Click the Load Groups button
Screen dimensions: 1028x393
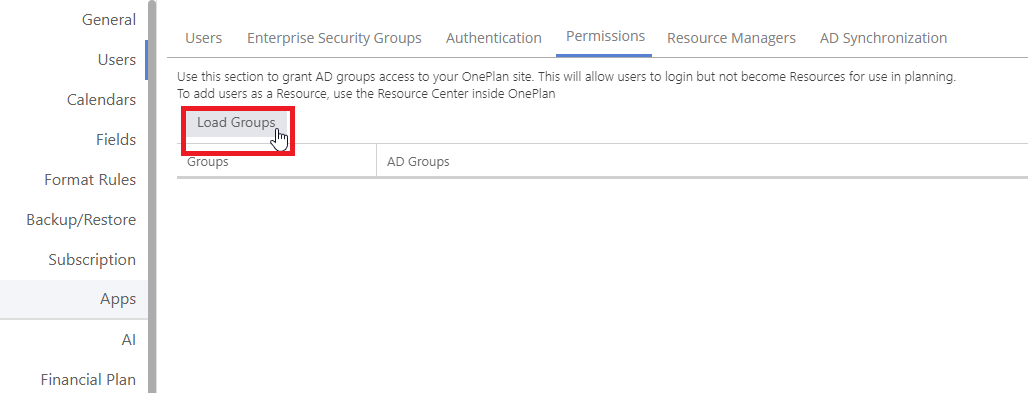237,123
